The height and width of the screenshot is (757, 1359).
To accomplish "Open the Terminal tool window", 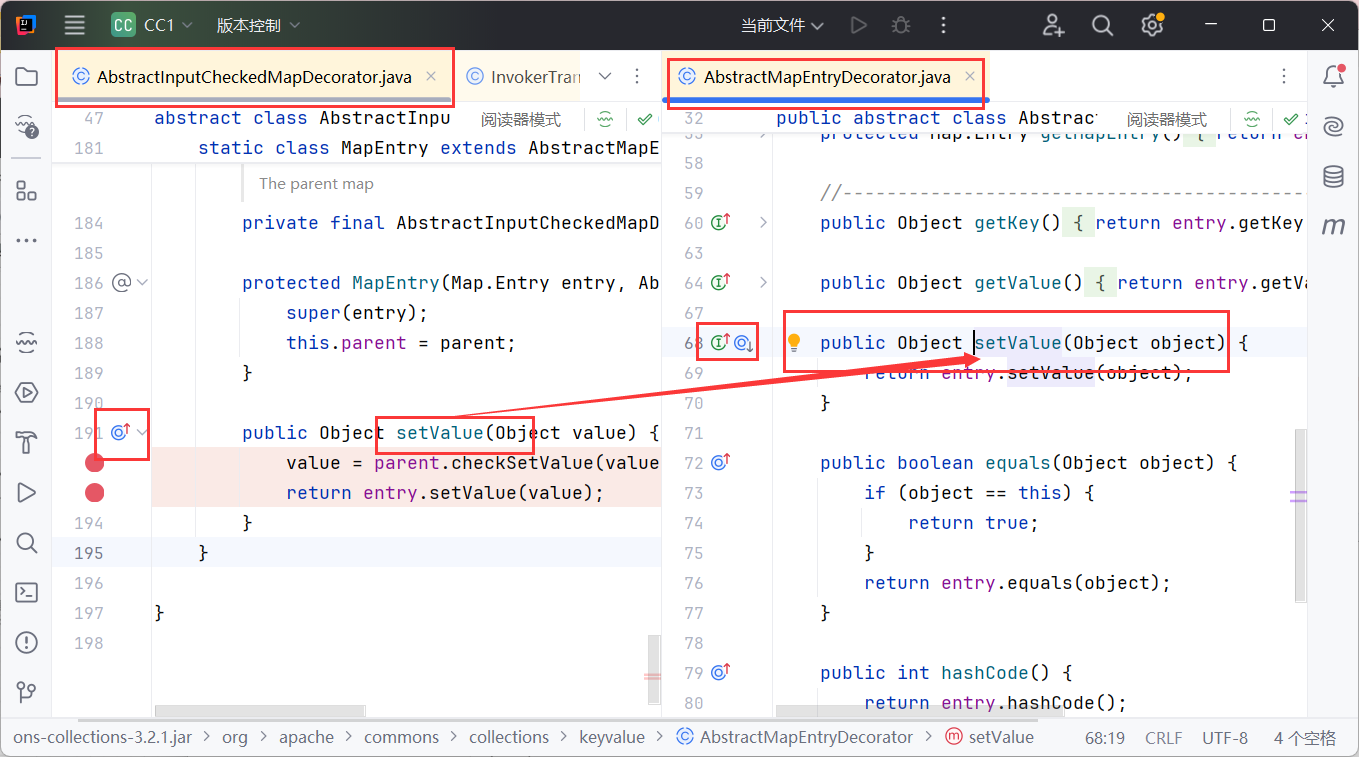I will click(27, 592).
